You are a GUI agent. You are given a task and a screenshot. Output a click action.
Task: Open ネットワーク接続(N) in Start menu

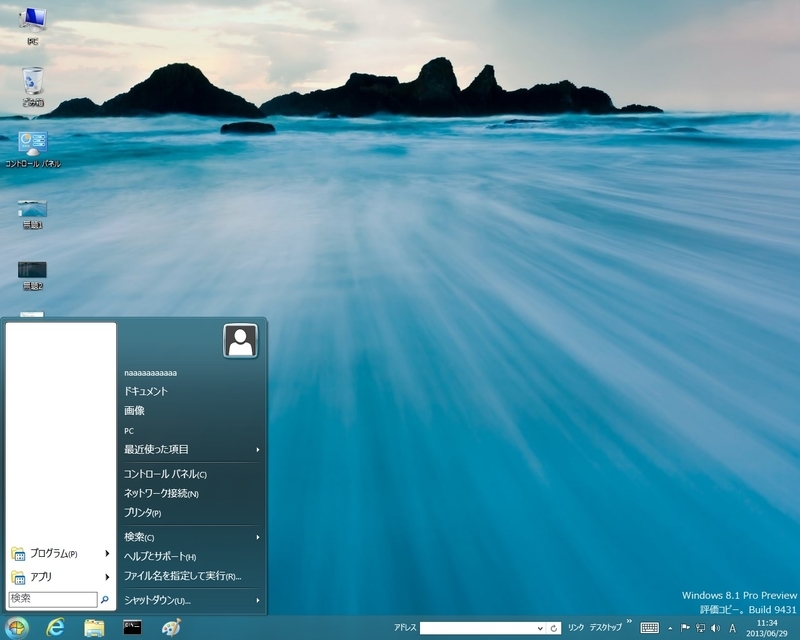[x=161, y=494]
